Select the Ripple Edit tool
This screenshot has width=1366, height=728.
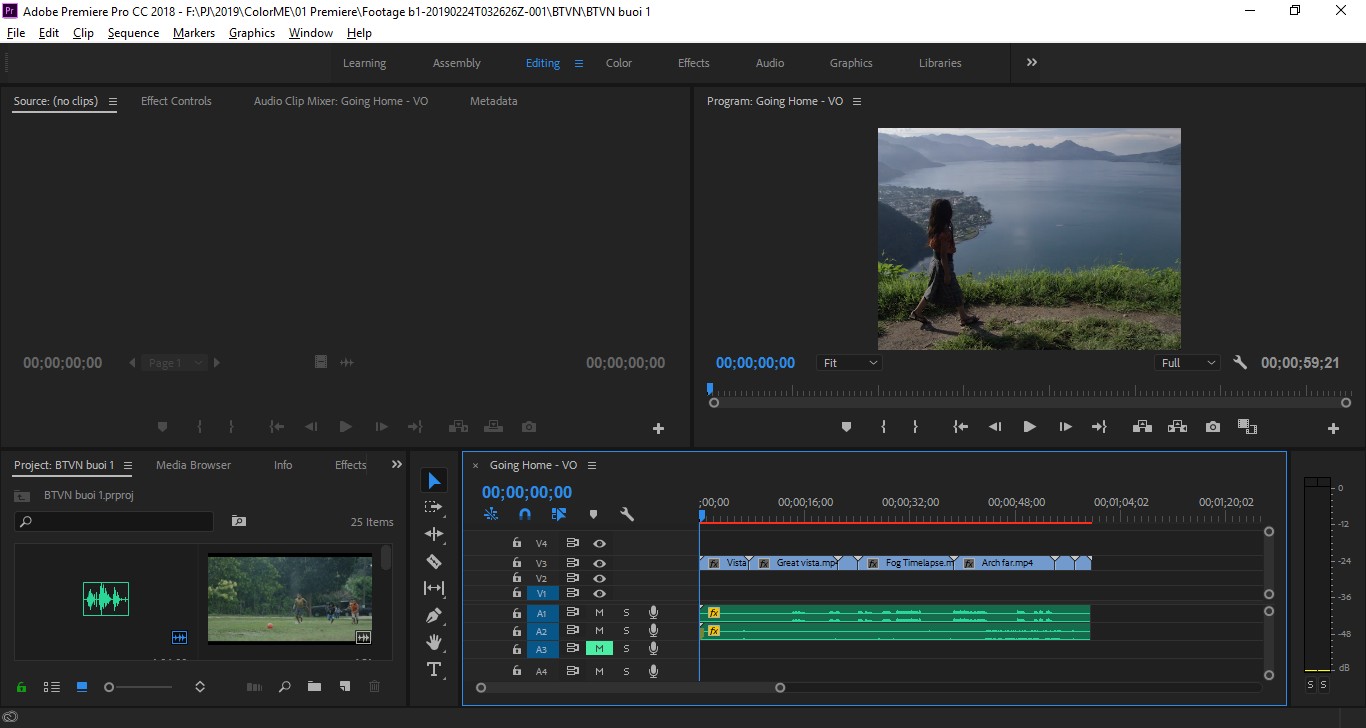pyautogui.click(x=434, y=534)
